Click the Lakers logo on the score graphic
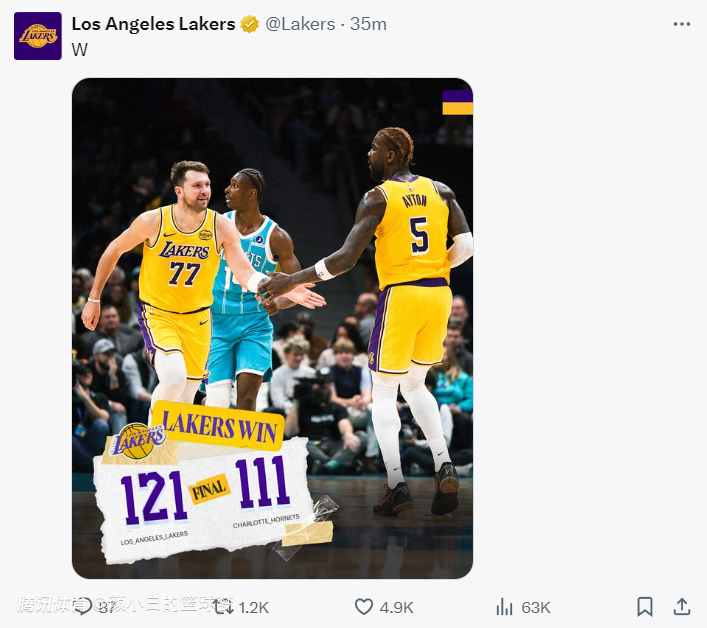Image resolution: width=707 pixels, height=628 pixels. (x=140, y=441)
